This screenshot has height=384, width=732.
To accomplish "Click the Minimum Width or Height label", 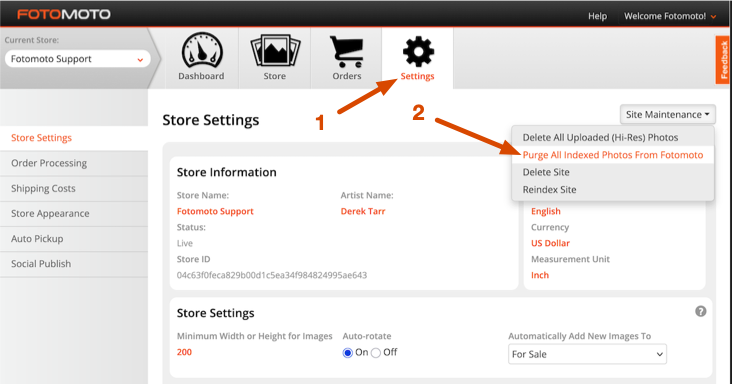I will [x=254, y=336].
